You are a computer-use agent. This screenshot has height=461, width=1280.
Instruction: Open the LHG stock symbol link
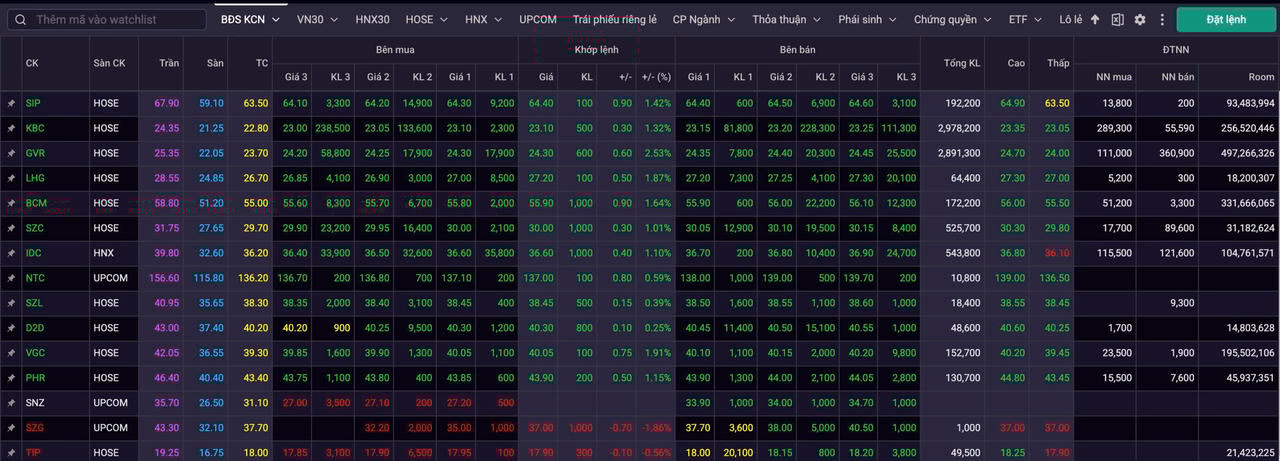point(34,178)
